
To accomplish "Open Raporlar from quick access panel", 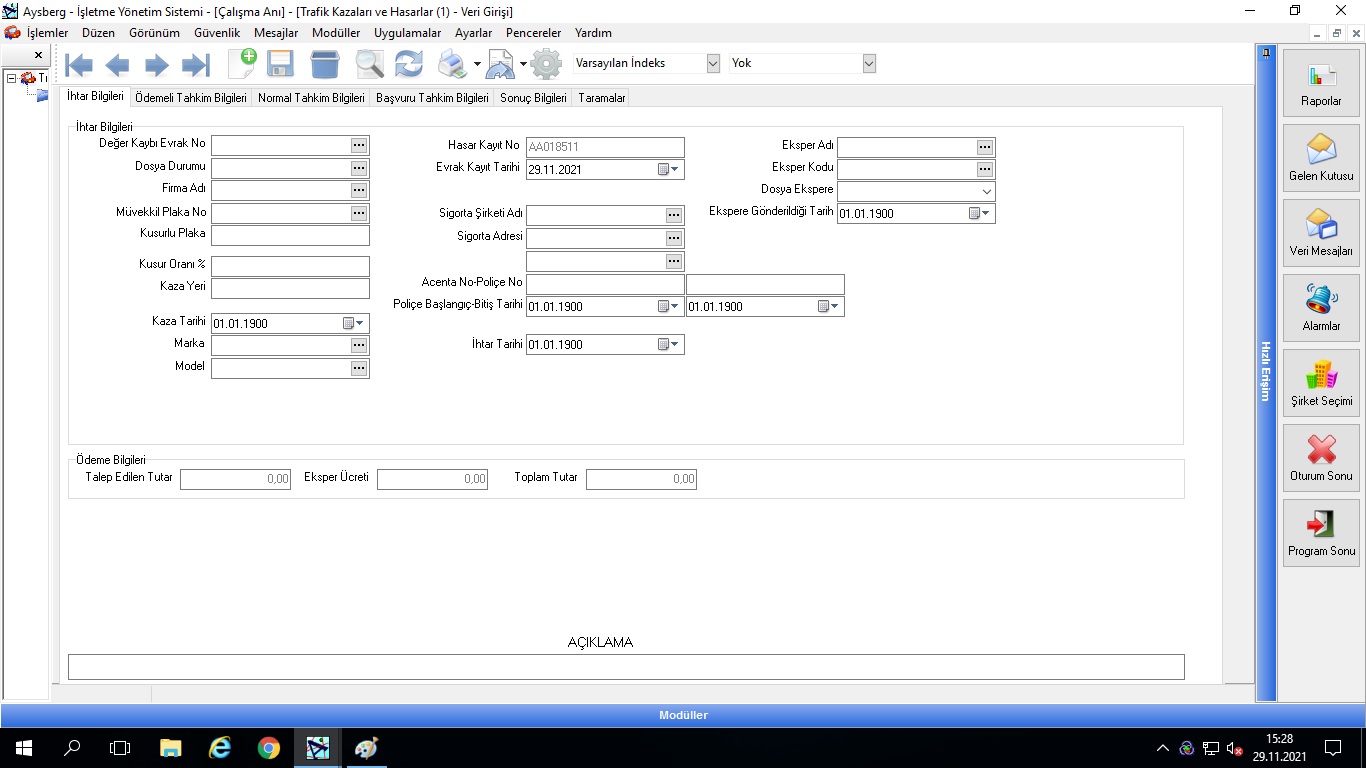I will click(x=1321, y=85).
